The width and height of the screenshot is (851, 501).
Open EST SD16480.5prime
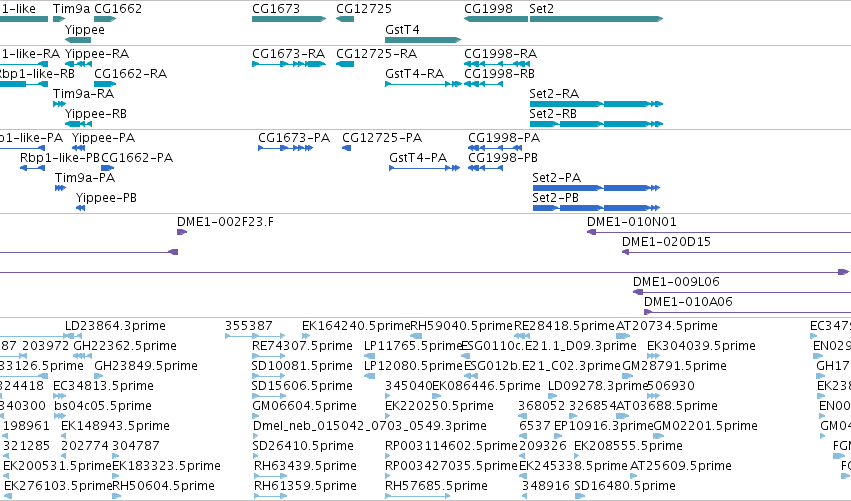(x=580, y=497)
